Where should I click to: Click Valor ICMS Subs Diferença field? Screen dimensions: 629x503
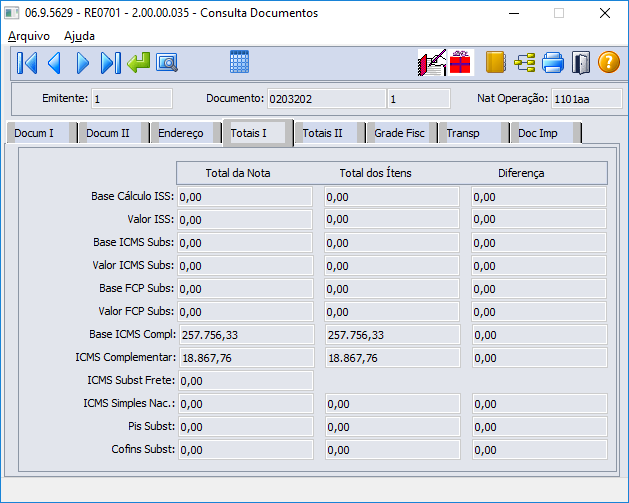(539, 266)
